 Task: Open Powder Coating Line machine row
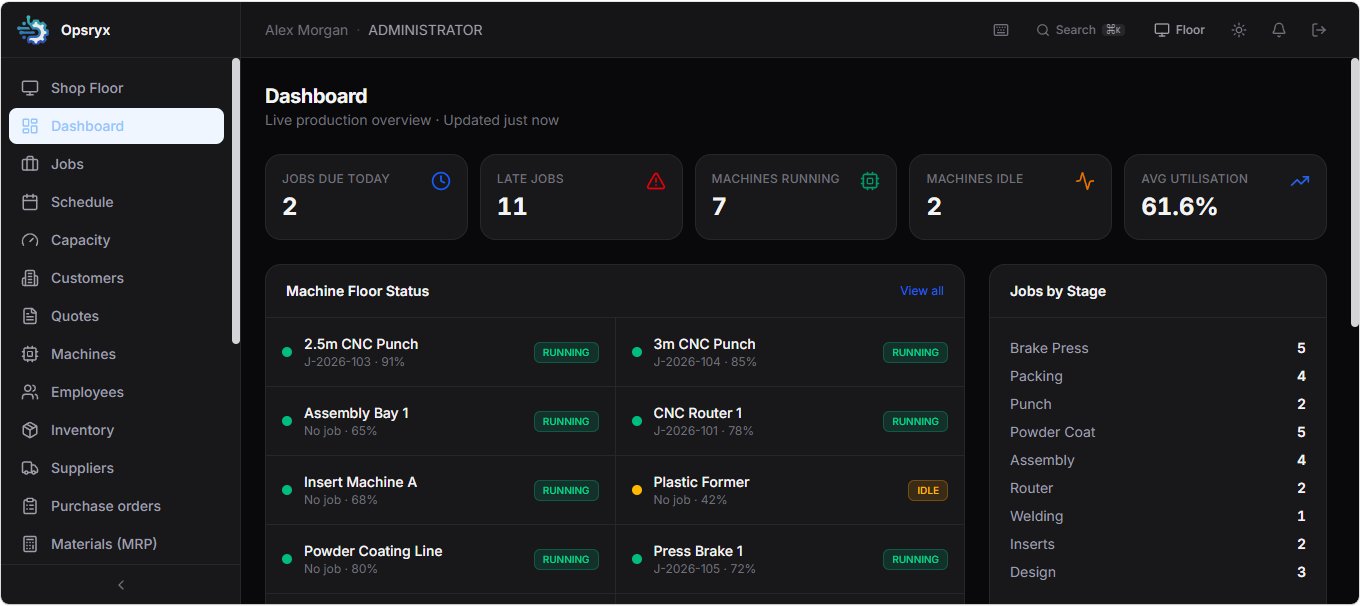(440, 559)
